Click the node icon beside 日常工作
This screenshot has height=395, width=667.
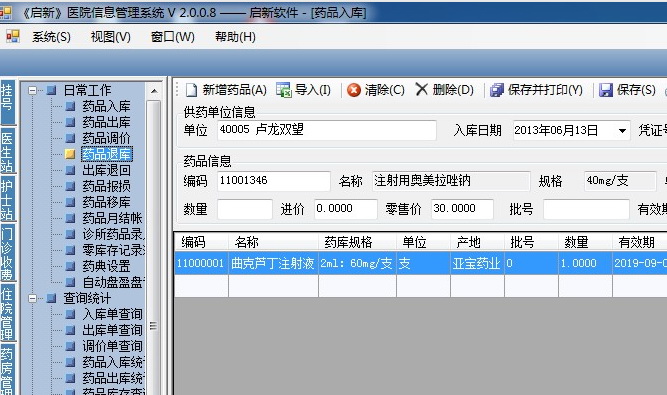[51, 90]
